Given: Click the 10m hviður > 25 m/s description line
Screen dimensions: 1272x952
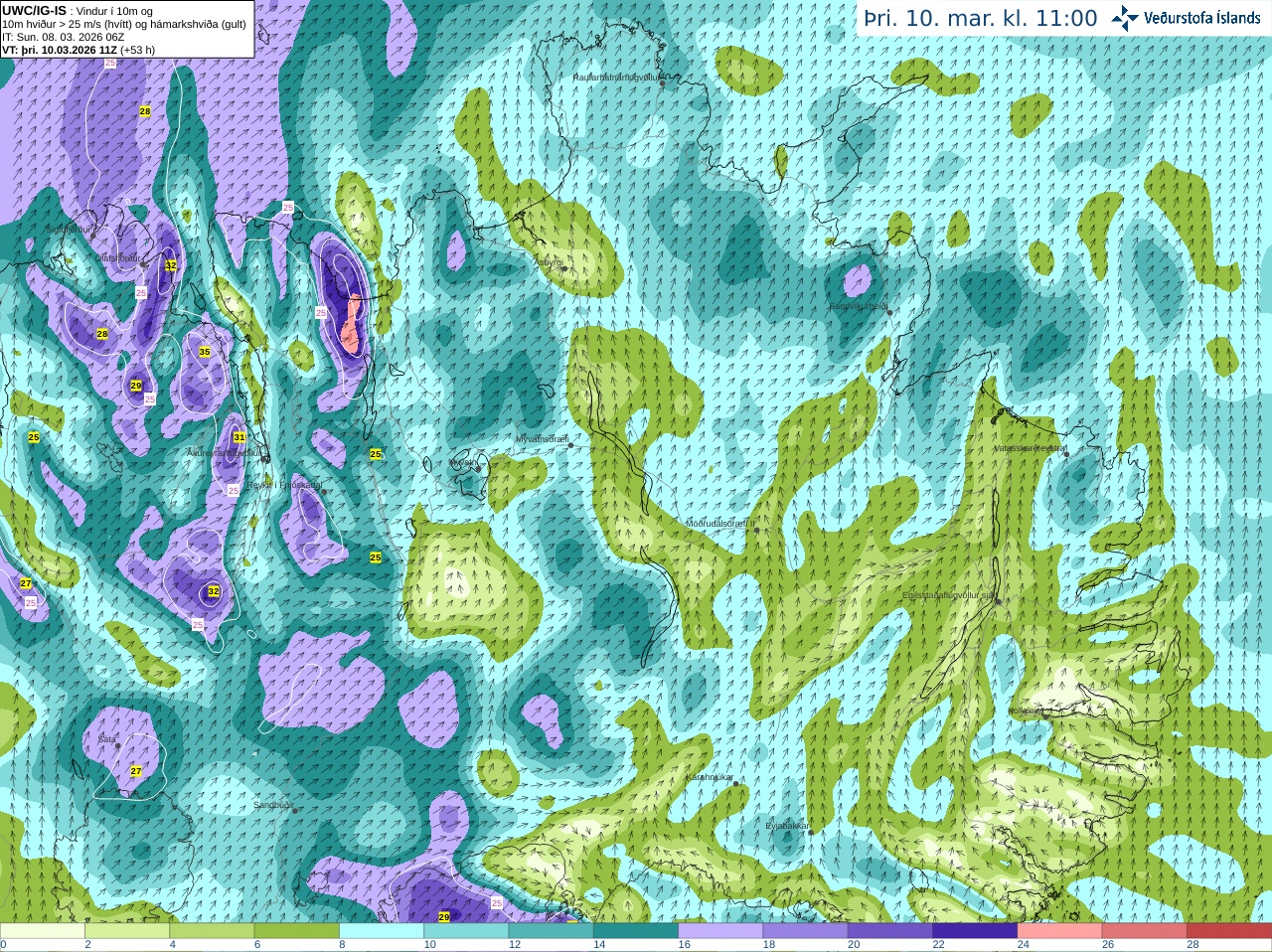Looking at the screenshot, I should [x=124, y=24].
